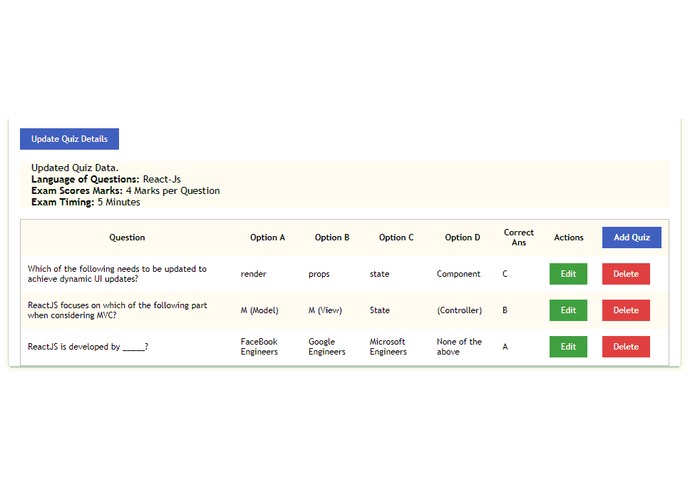Click the 'render' option cell
The image size is (695, 494).
pos(254,274)
